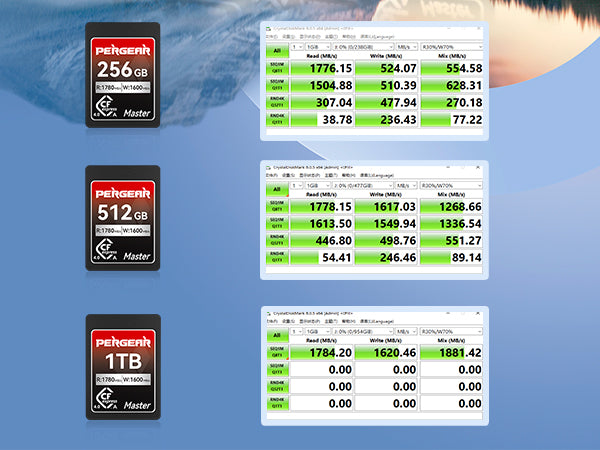Image resolution: width=600 pixels, height=450 pixels.
Task: Click the All button in the 512GB benchmark window
Action: tap(275, 187)
